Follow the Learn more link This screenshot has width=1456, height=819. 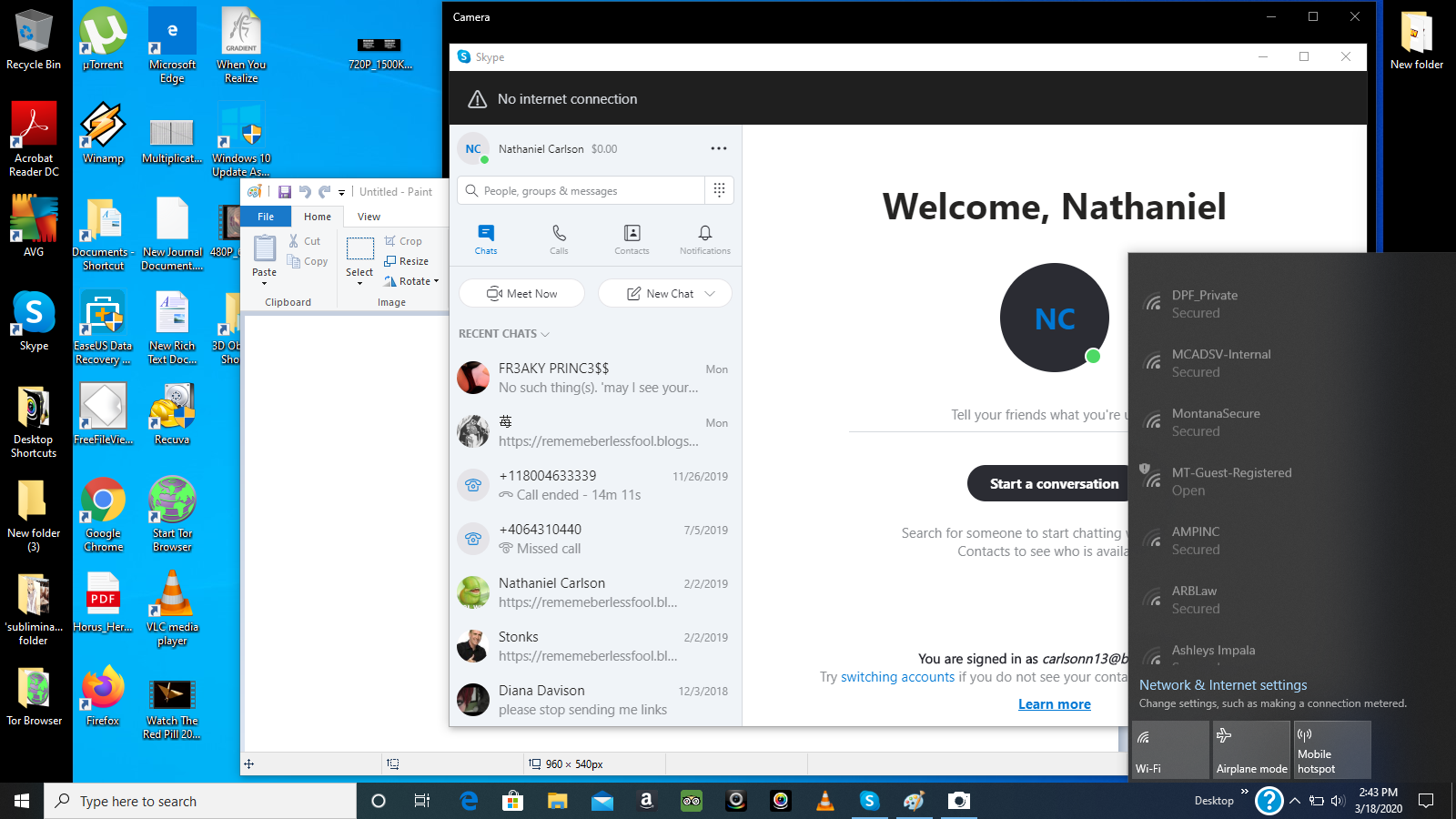coord(1054,704)
